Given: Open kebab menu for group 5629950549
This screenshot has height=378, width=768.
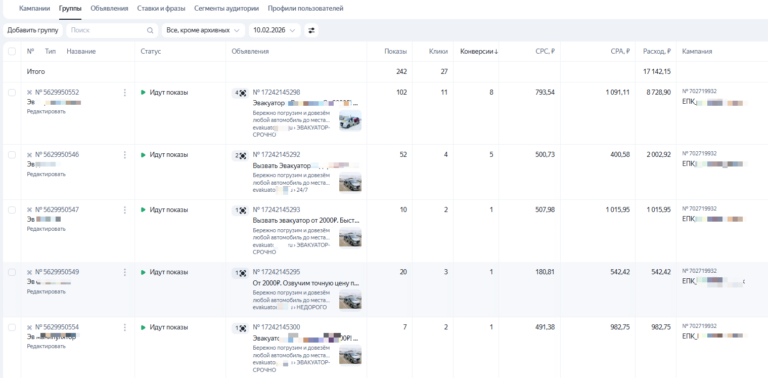Looking at the screenshot, I should [124, 272].
